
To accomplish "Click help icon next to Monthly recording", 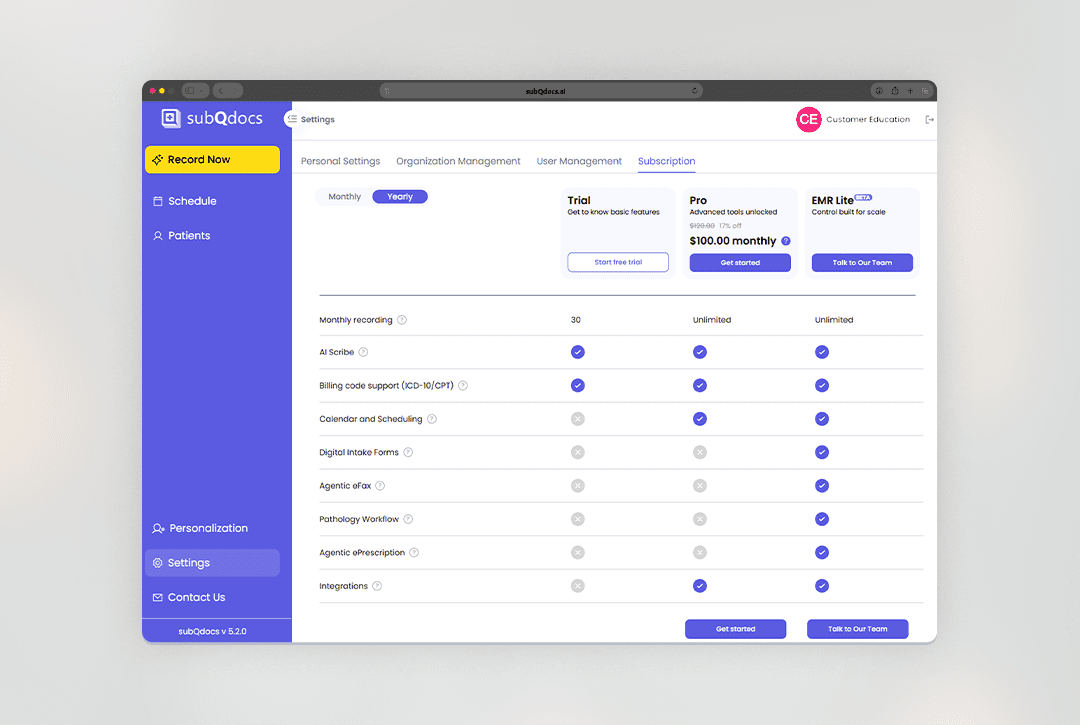I will (x=402, y=320).
